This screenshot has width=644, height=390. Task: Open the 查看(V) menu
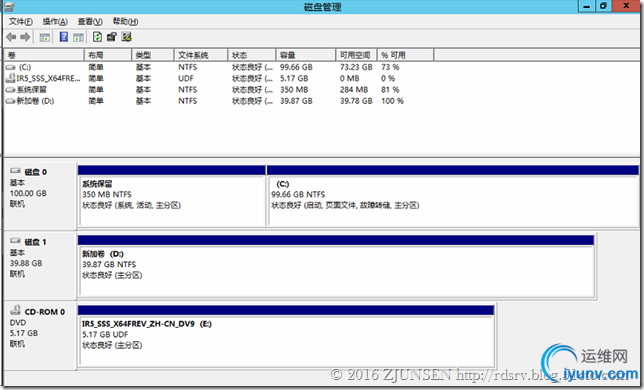click(x=90, y=21)
